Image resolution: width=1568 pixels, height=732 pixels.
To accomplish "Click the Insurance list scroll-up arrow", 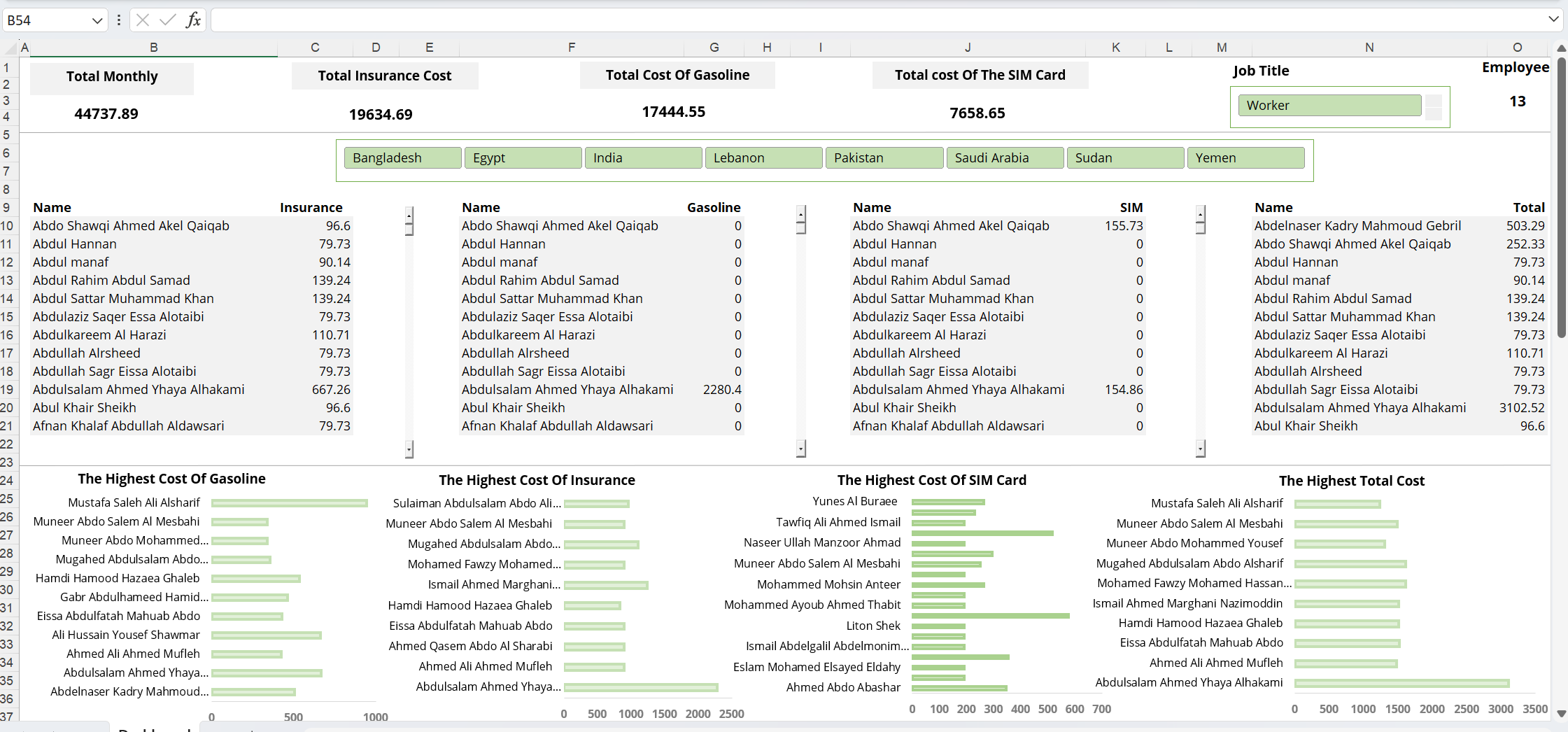I will coord(409,213).
